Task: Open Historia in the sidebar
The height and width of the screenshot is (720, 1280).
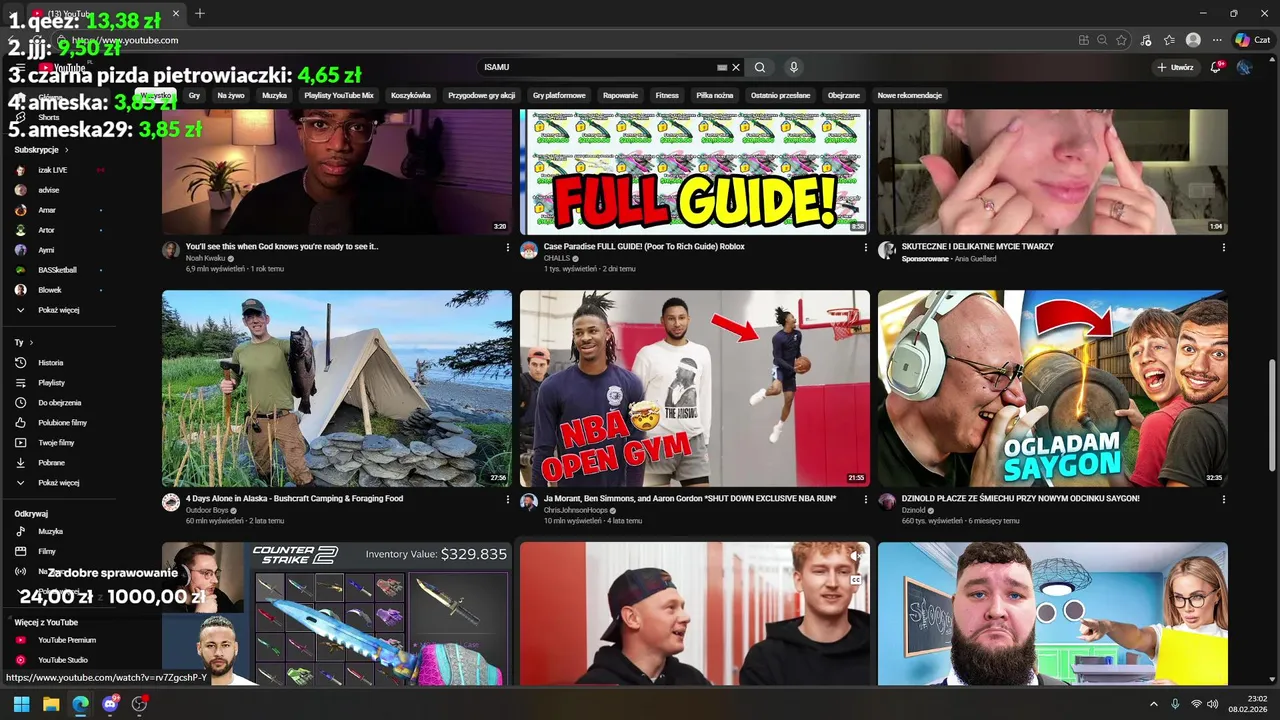Action: pos(51,363)
